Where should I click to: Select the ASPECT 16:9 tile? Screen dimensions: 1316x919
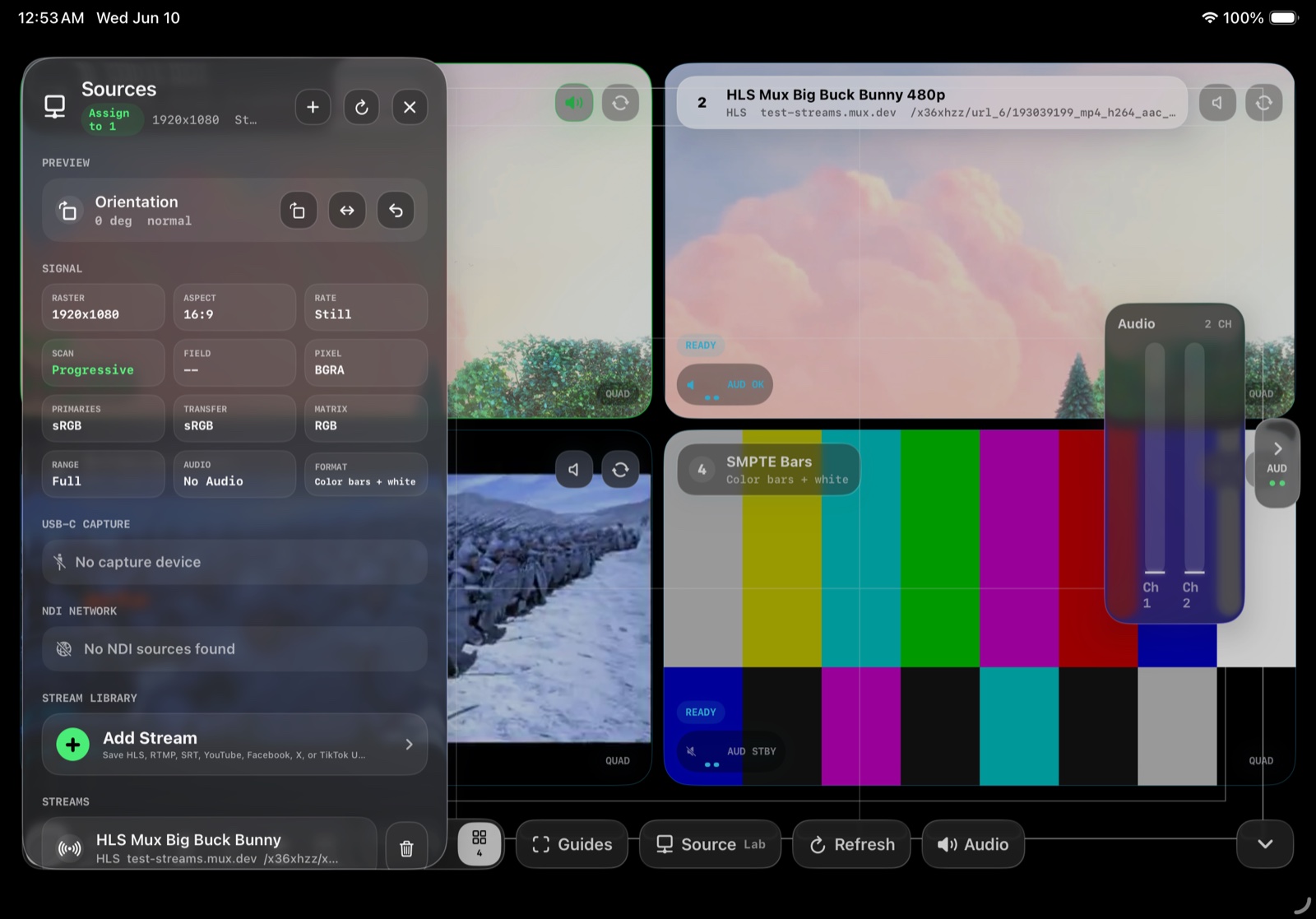click(234, 307)
